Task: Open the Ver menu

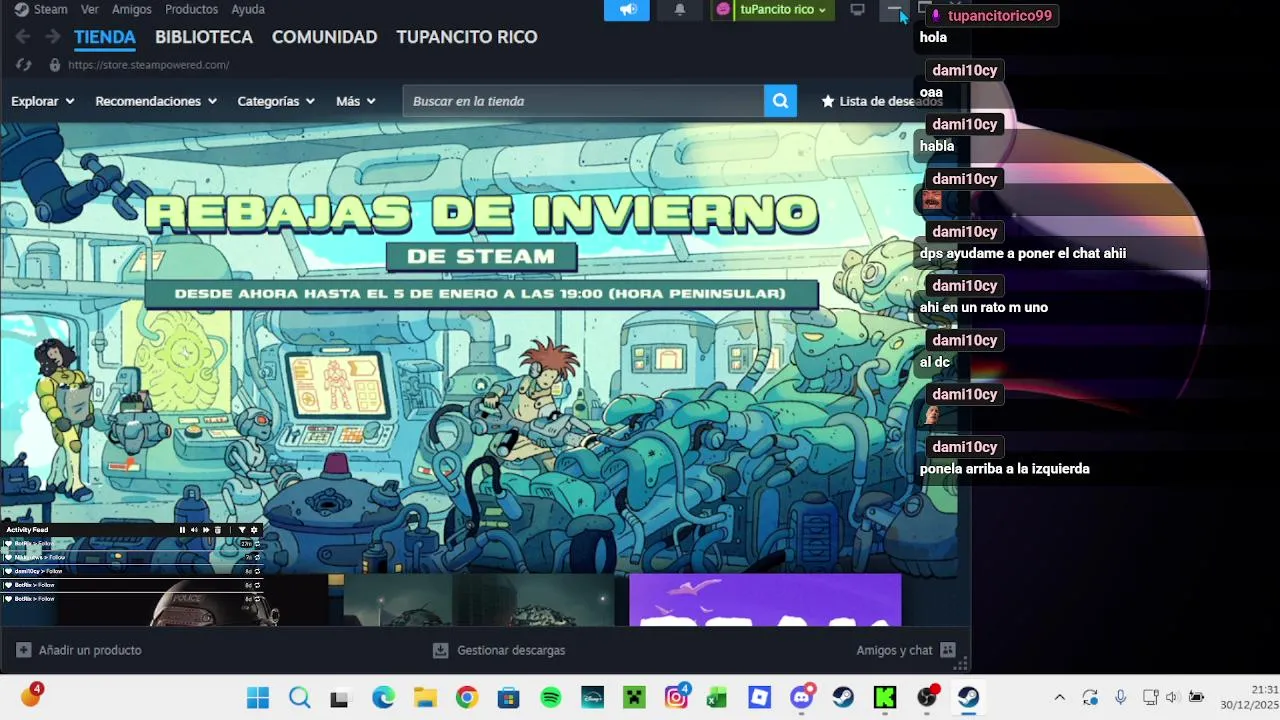Action: pyautogui.click(x=90, y=9)
